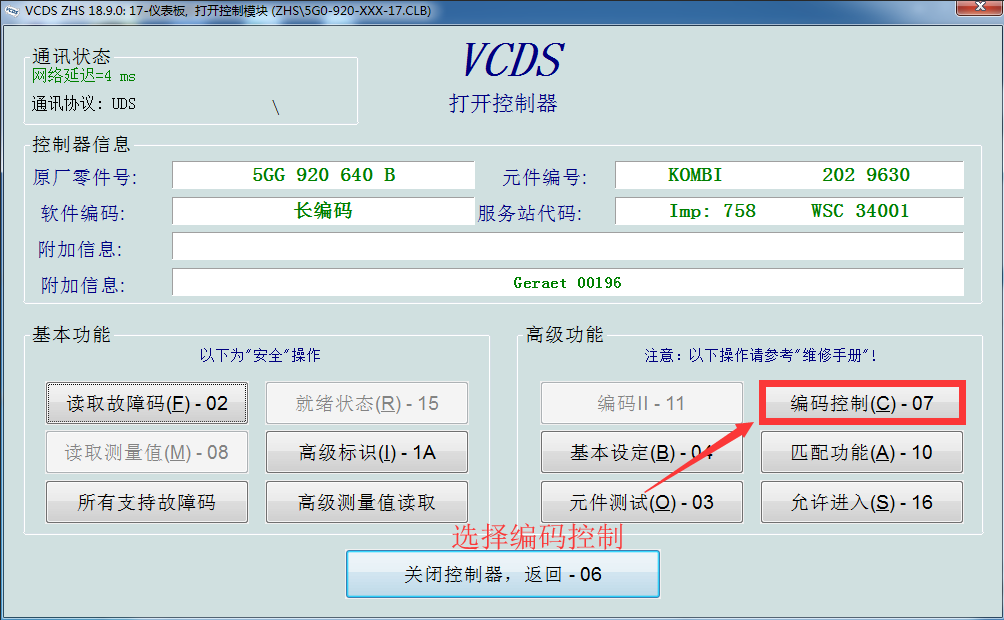Click the 控制器信息 group label
Image resolution: width=1004 pixels, height=620 pixels.
[x=81, y=144]
